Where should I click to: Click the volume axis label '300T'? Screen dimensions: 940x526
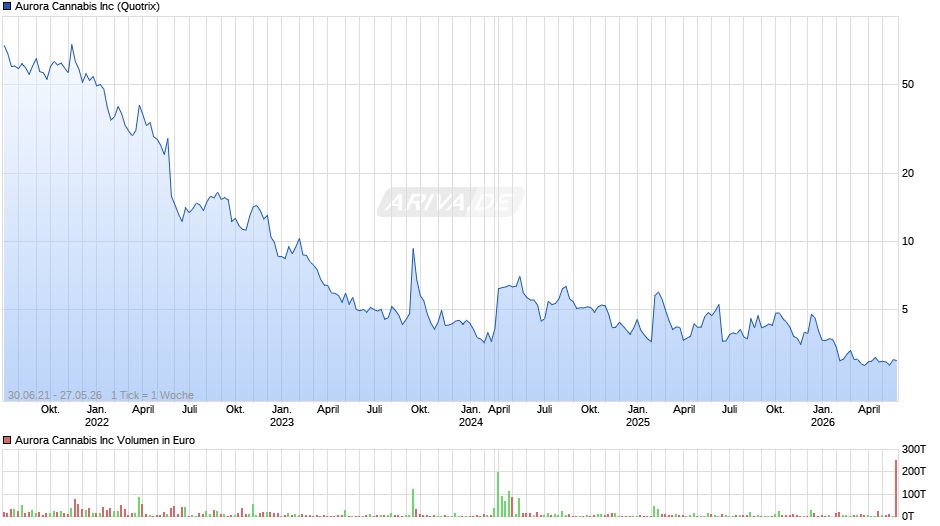[914, 449]
